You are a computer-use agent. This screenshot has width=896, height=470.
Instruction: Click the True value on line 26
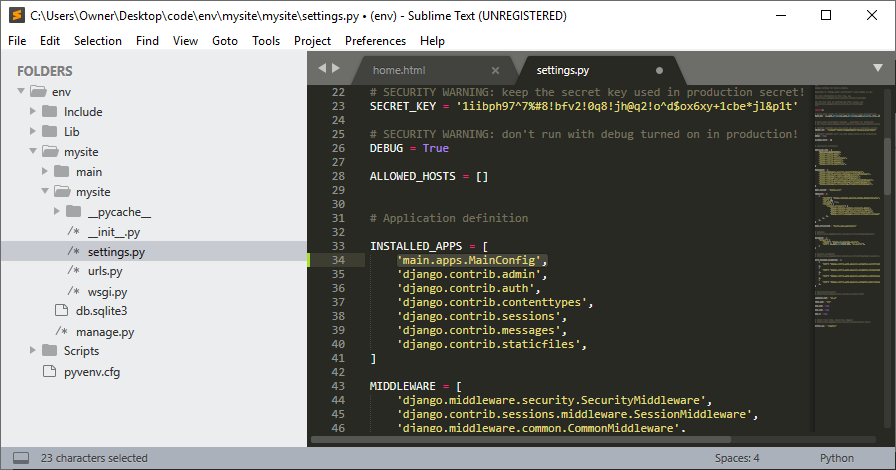pos(435,148)
